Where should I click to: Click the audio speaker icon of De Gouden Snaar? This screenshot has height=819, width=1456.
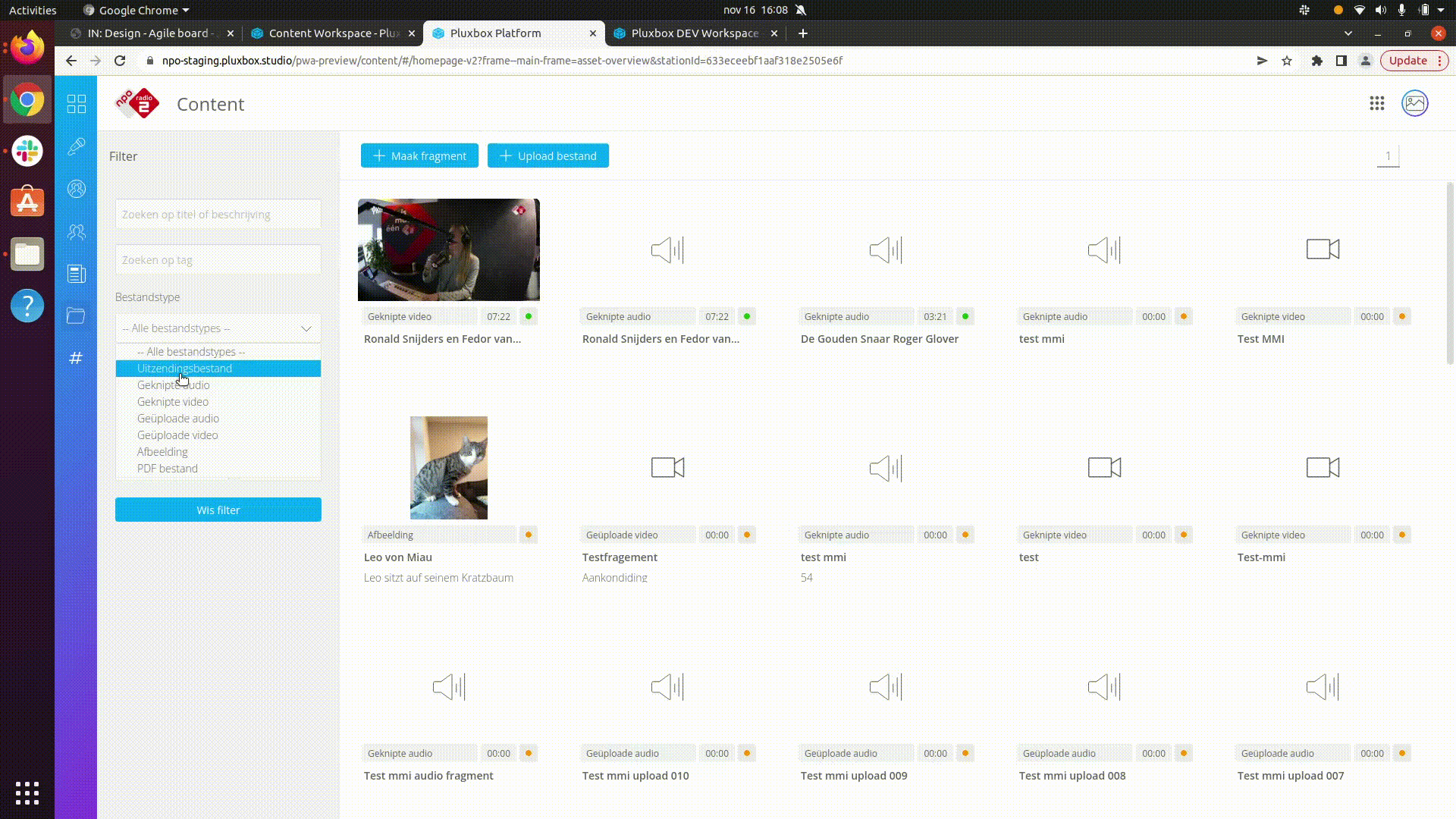click(x=886, y=249)
